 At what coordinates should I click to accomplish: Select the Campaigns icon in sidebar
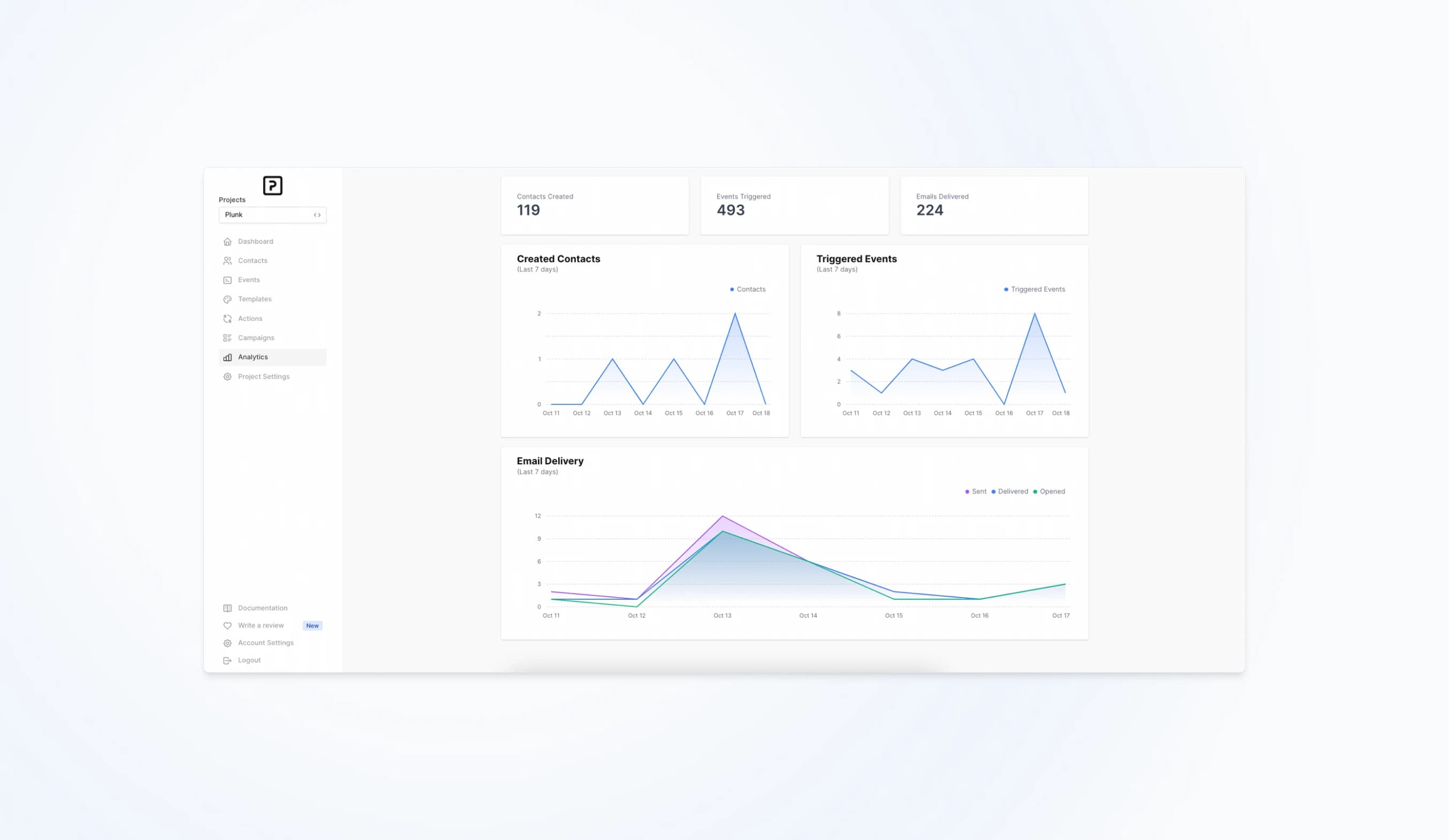(x=227, y=338)
